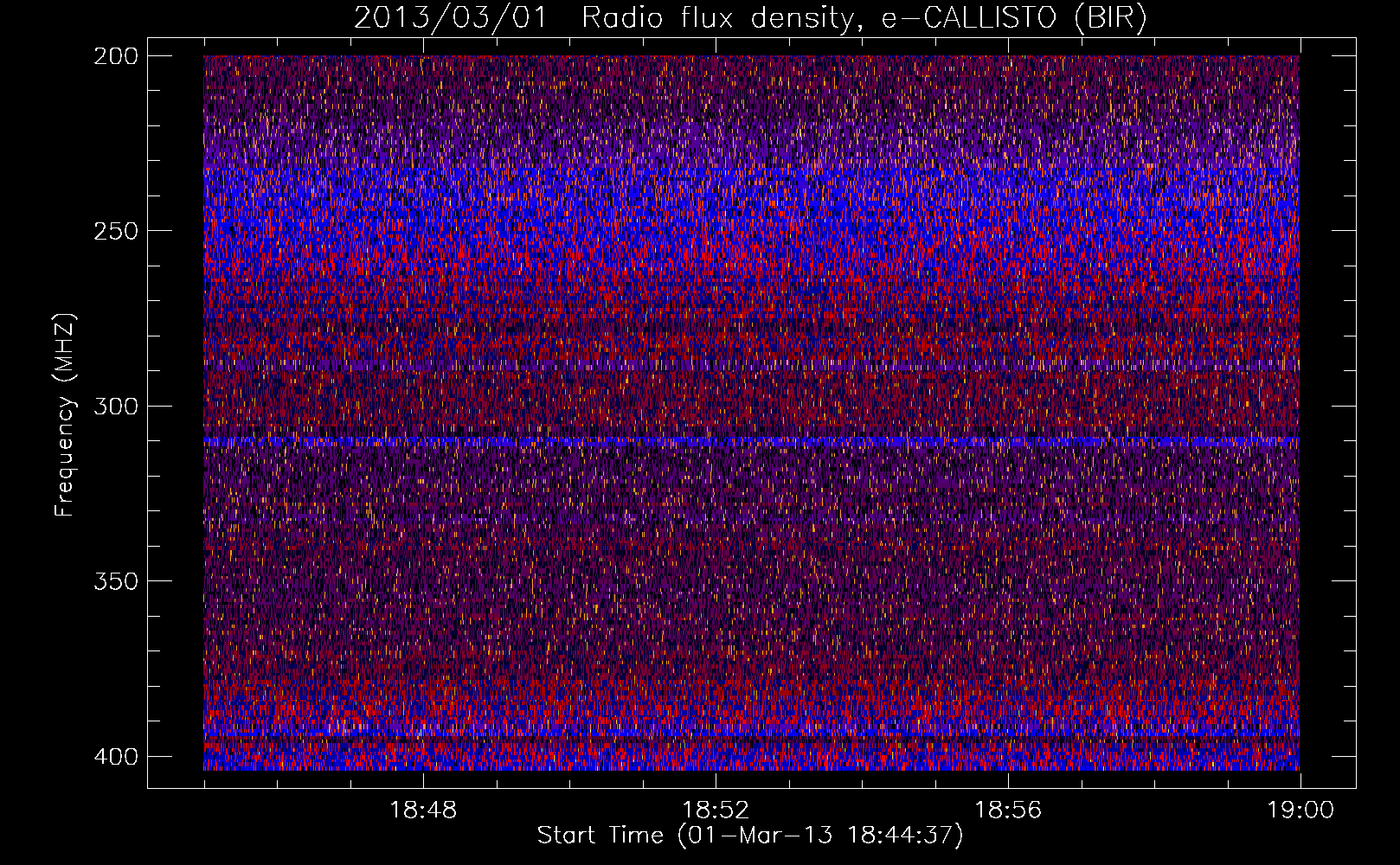The width and height of the screenshot is (1400, 865).
Task: Click the plot title 'Radio flux density, e-CALLISTO (BIR)'
Action: [864, 18]
